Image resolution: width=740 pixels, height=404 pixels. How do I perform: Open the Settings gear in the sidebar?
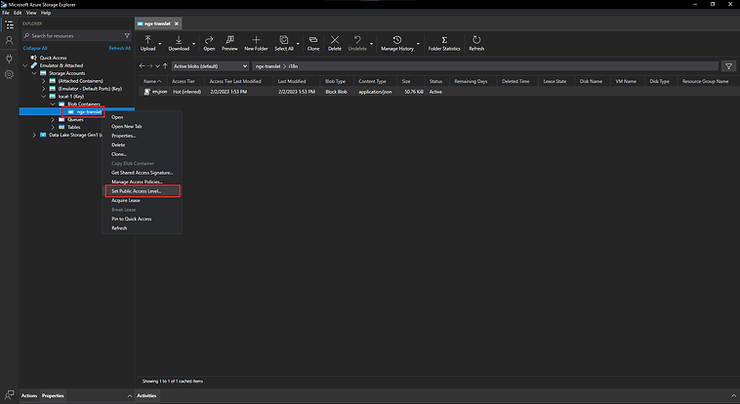point(9,74)
